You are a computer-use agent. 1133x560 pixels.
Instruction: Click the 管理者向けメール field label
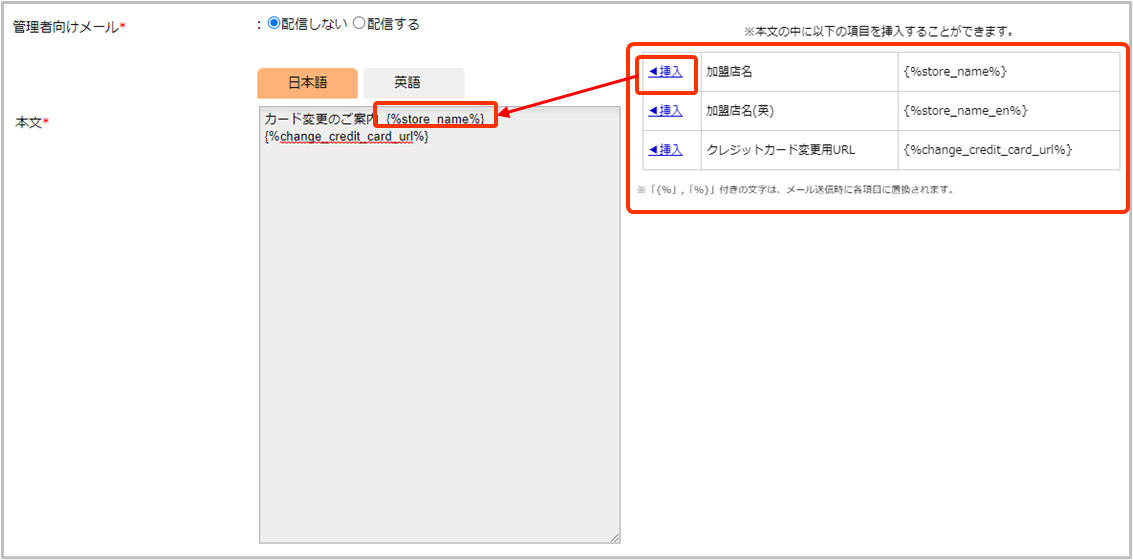66,27
